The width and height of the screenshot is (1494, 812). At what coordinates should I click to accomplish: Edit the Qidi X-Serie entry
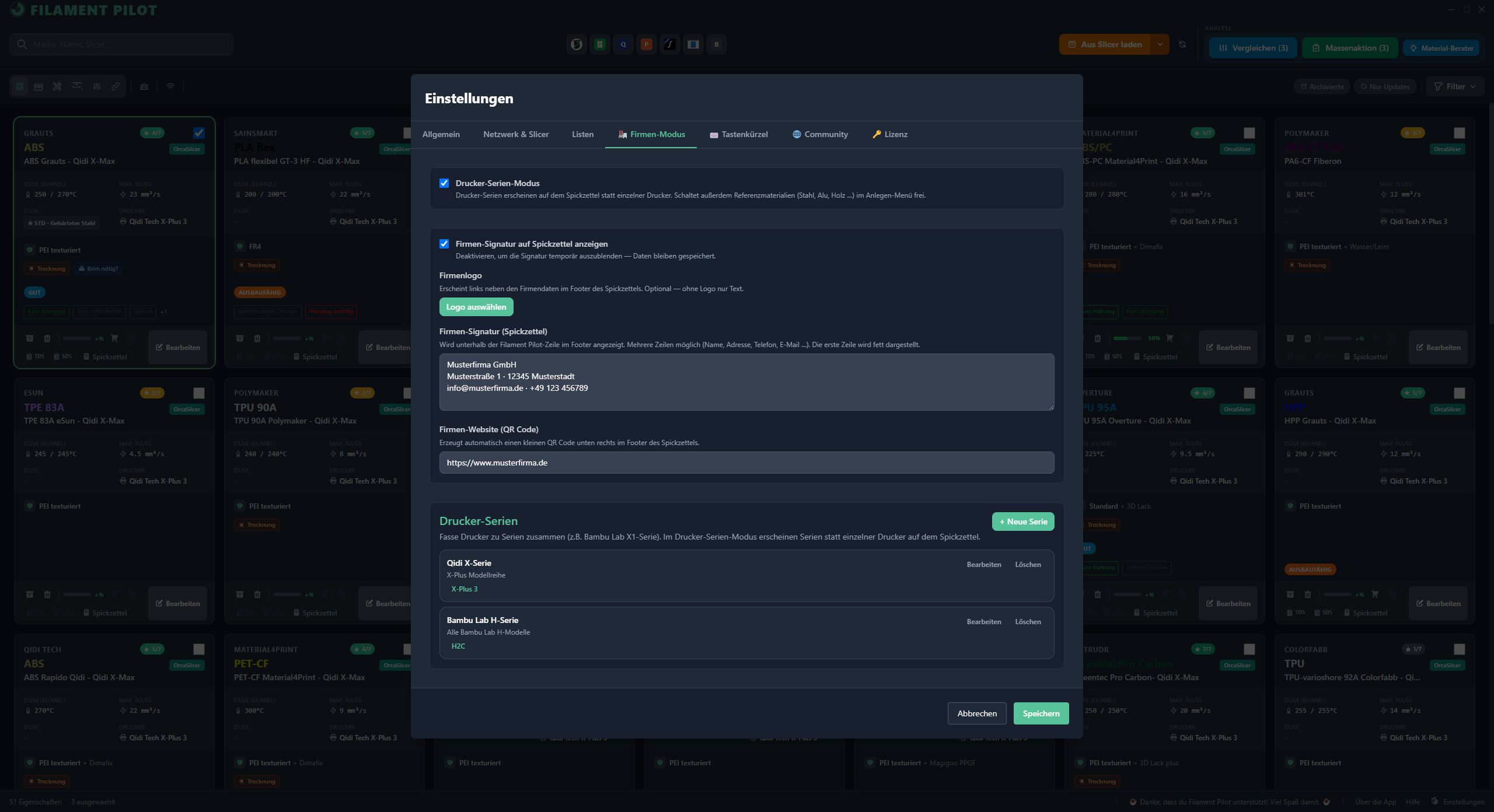[983, 565]
